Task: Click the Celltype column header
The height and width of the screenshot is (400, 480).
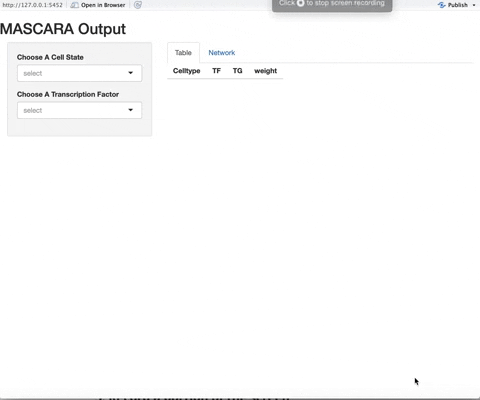Action: point(186,71)
